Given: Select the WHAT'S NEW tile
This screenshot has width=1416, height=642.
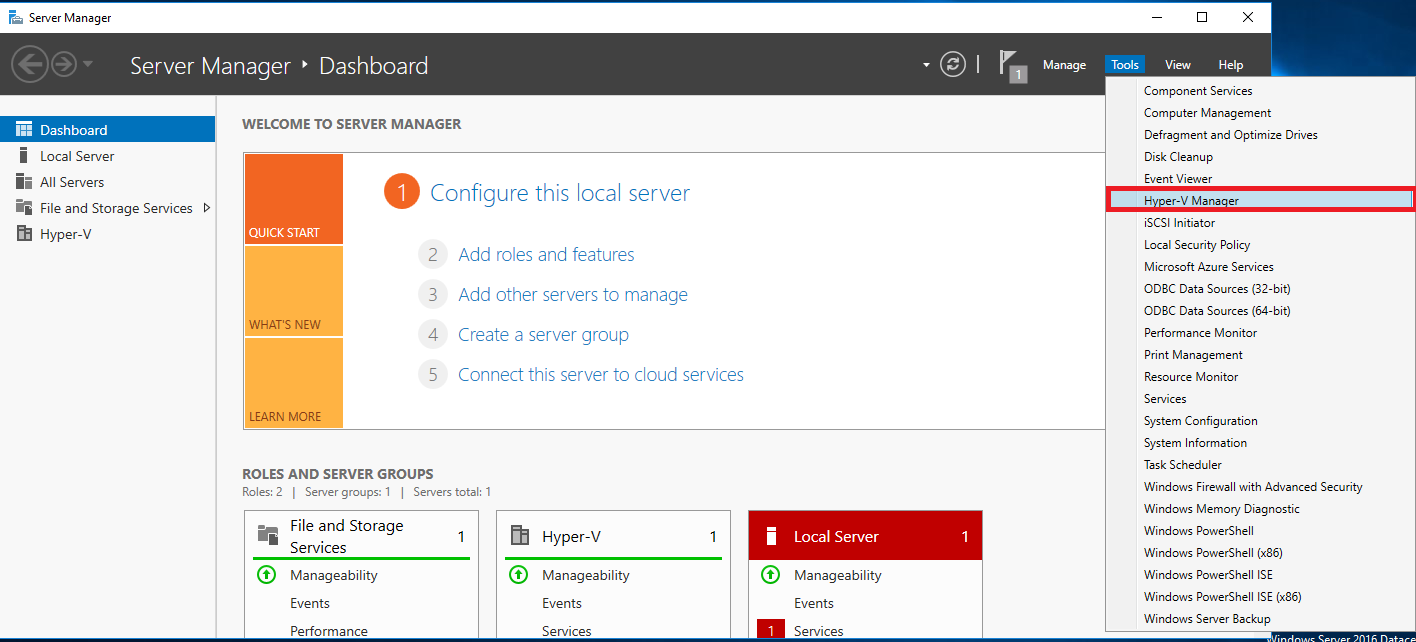Looking at the screenshot, I should tap(294, 291).
